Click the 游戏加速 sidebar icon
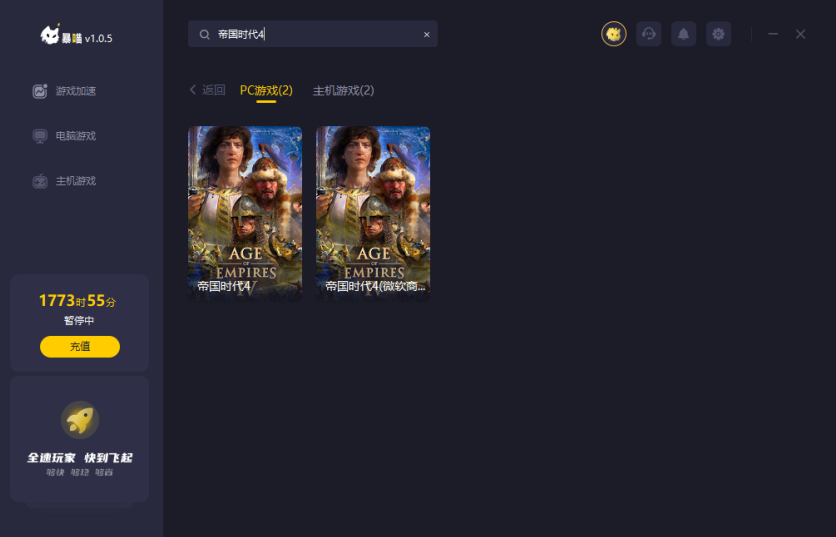 [x=40, y=91]
